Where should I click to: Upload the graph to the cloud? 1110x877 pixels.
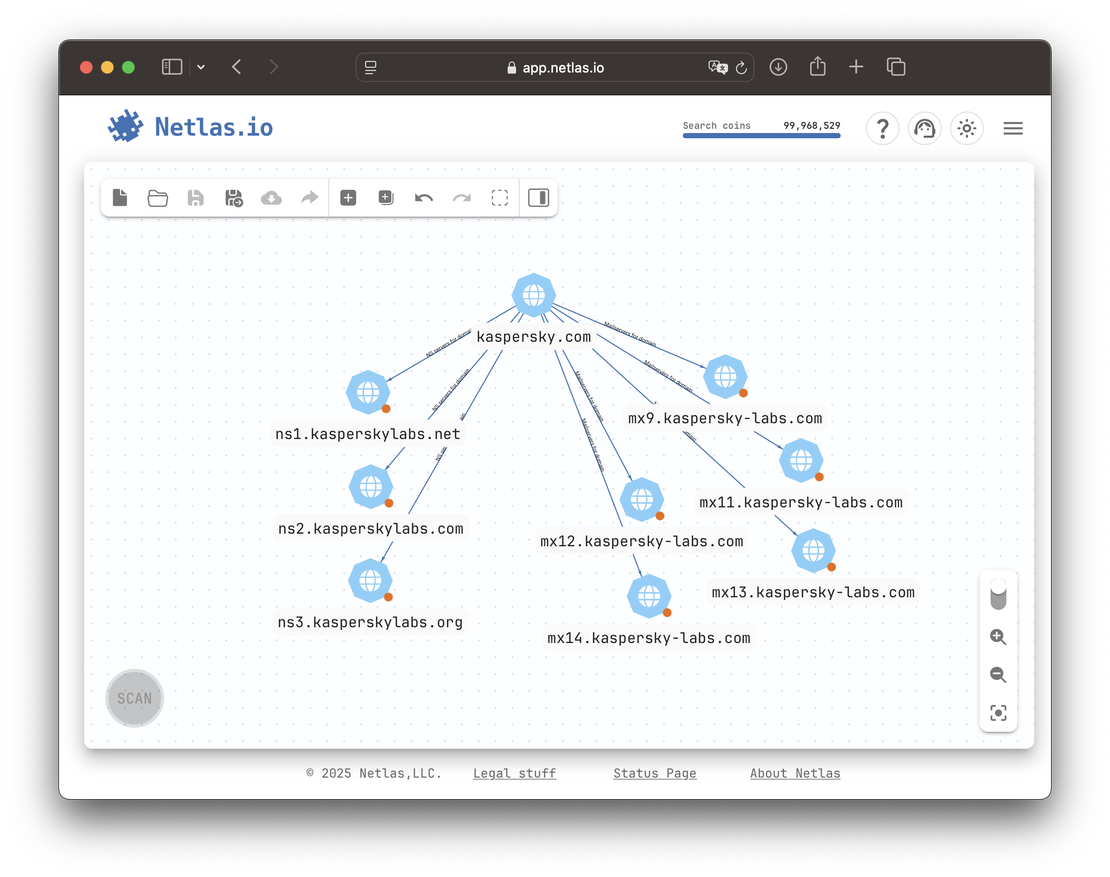[x=271, y=197]
